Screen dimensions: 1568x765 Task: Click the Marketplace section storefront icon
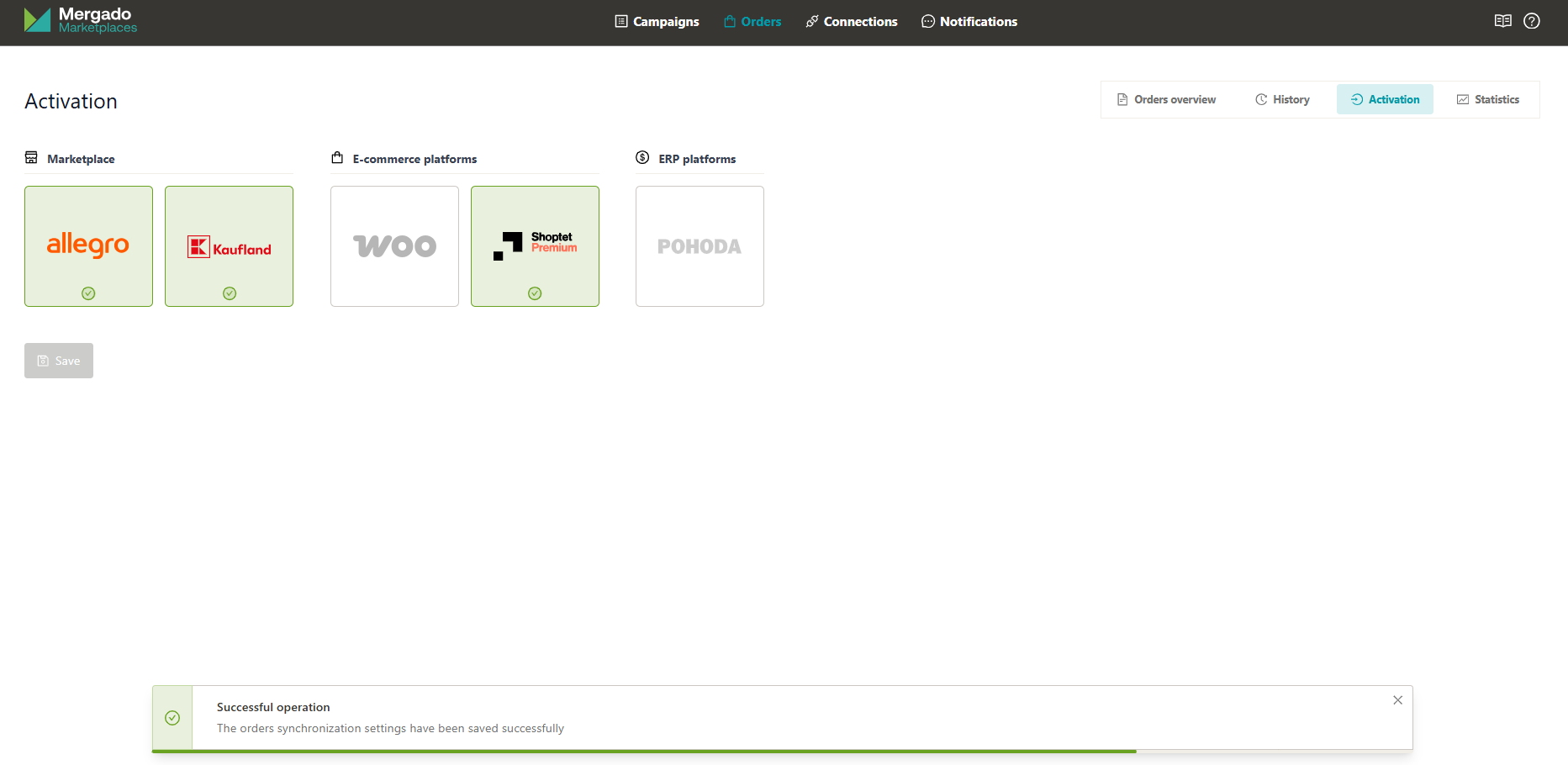pos(31,158)
